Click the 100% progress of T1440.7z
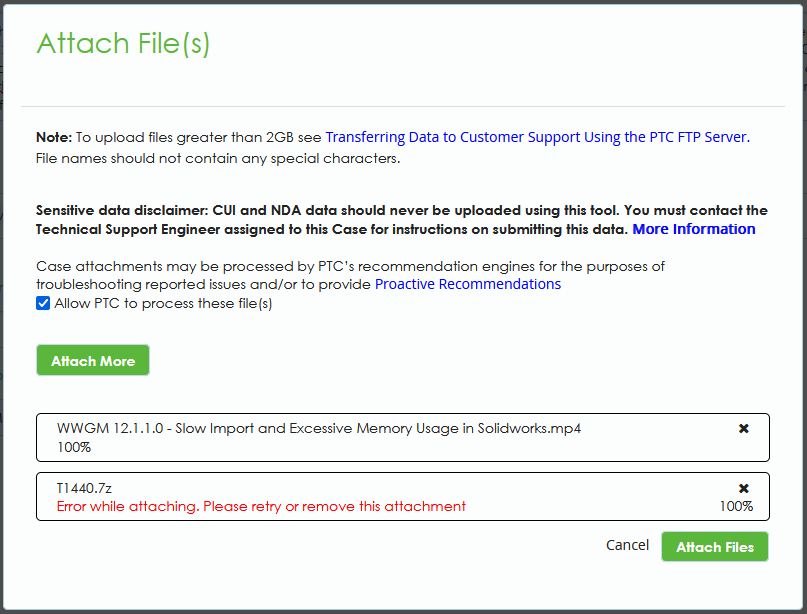The width and height of the screenshot is (807, 614). tap(736, 506)
